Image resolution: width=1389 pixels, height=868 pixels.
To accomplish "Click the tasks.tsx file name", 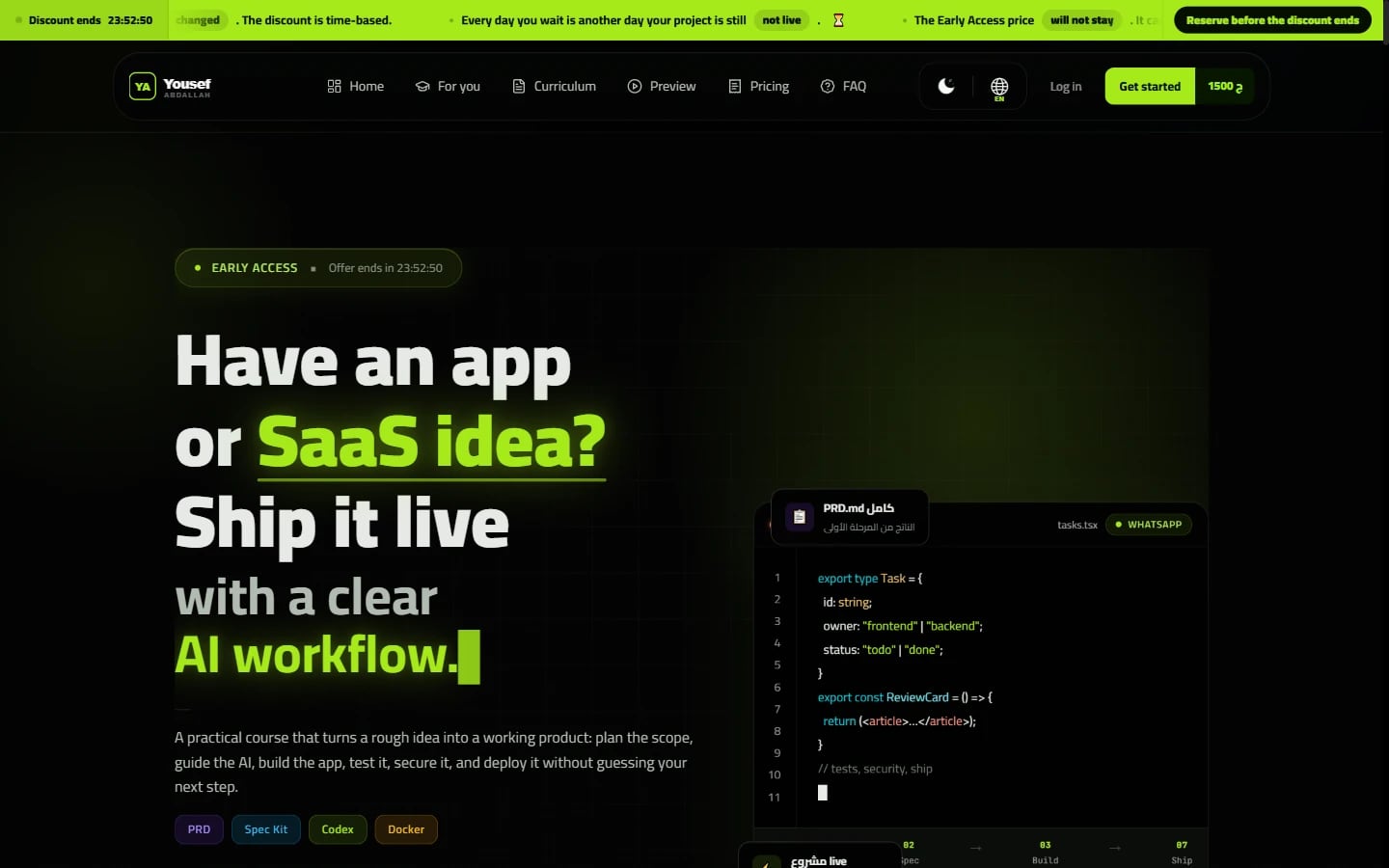I will tap(1077, 525).
